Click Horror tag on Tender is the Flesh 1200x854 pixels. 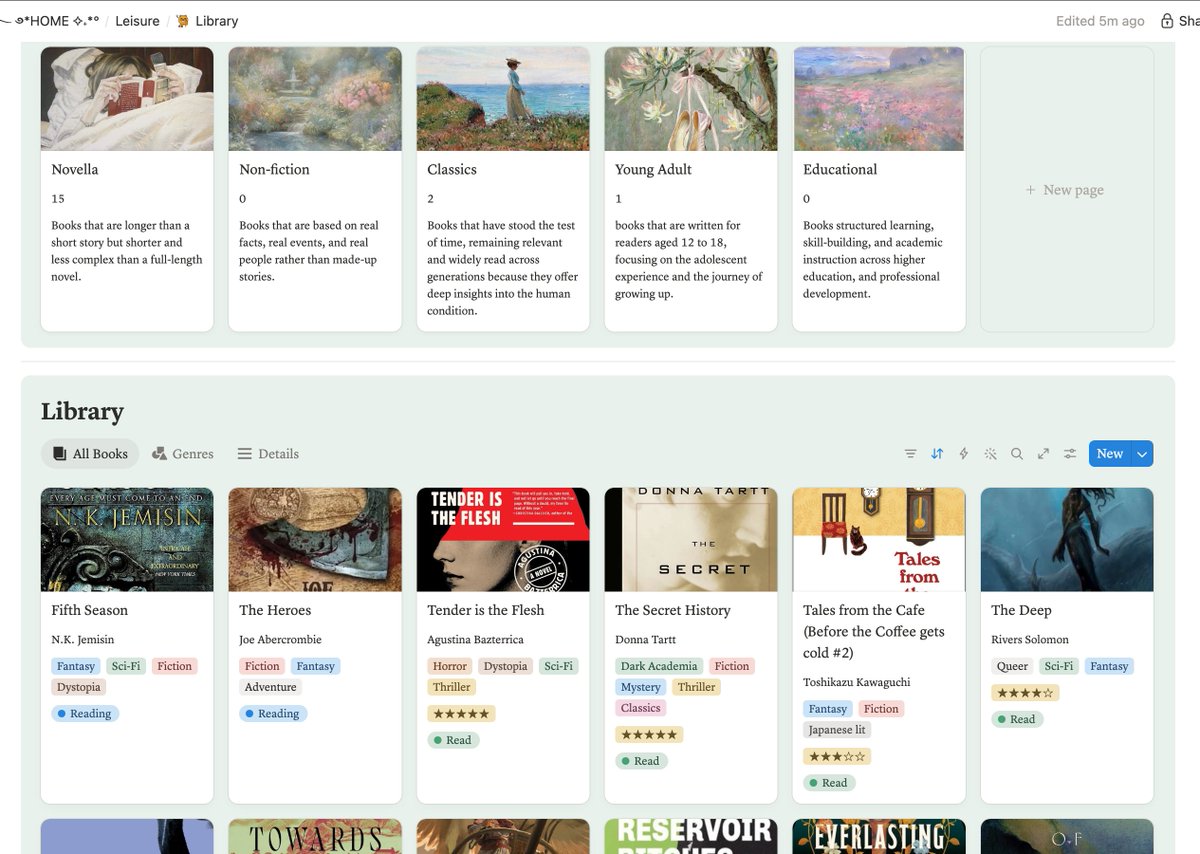pyautogui.click(x=450, y=666)
